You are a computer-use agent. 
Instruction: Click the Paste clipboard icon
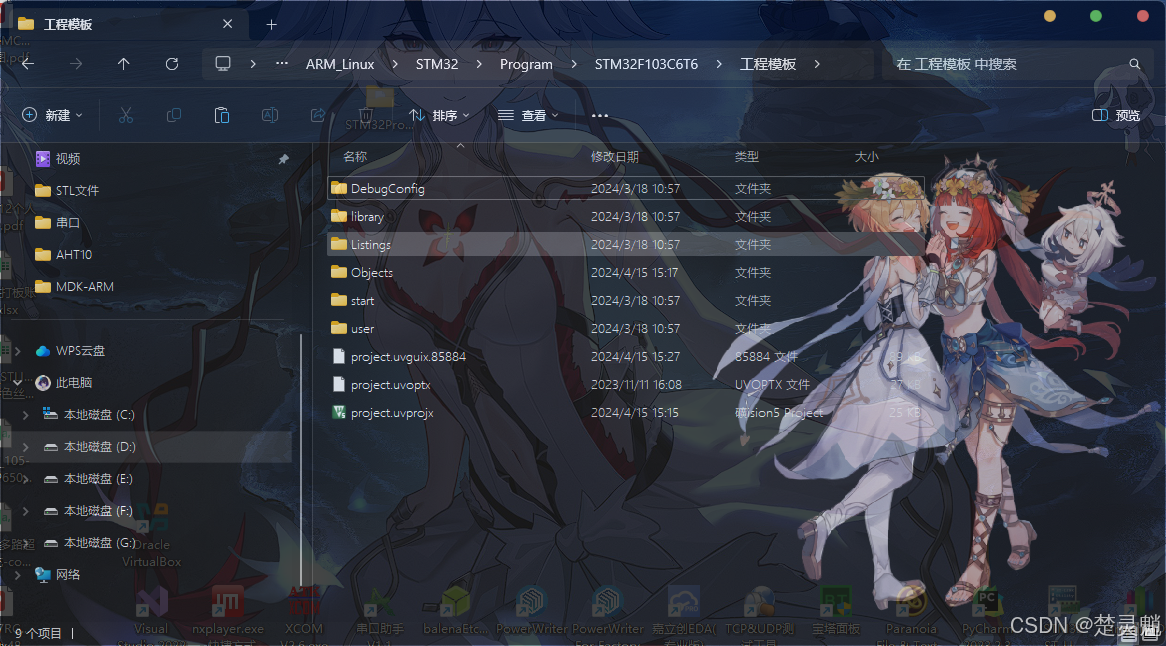pyautogui.click(x=222, y=115)
